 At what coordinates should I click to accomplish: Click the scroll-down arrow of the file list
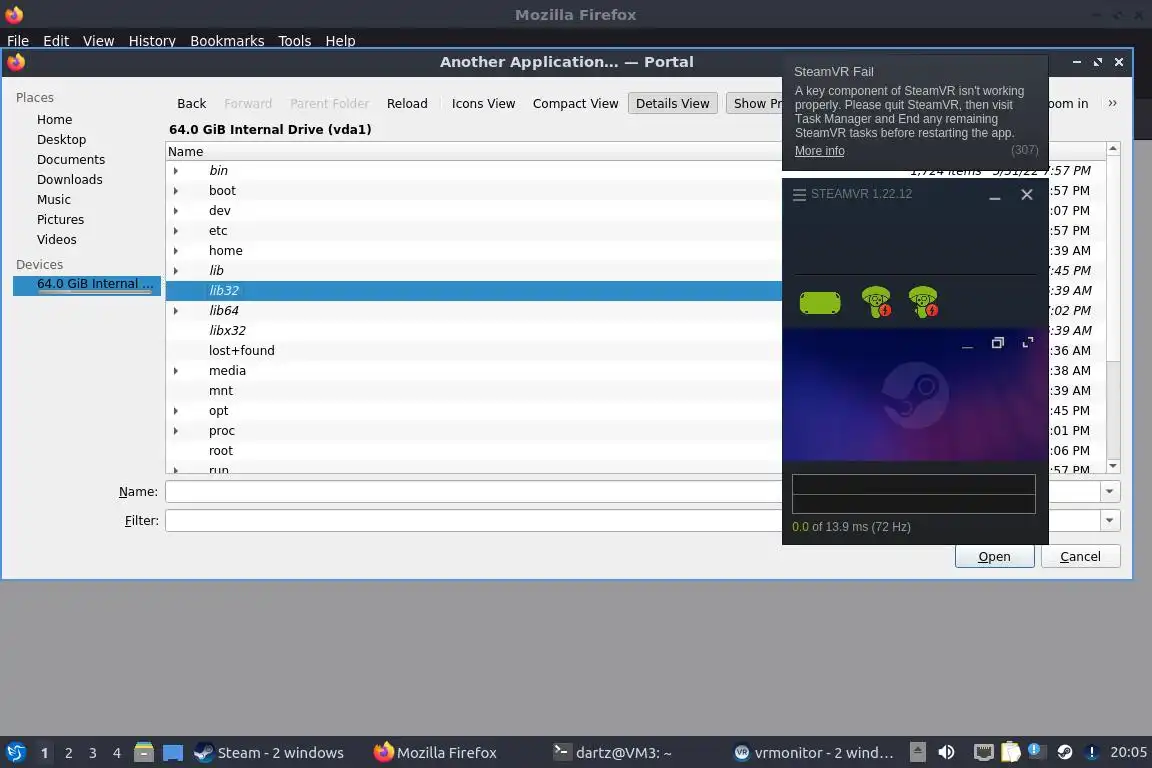pyautogui.click(x=1113, y=466)
